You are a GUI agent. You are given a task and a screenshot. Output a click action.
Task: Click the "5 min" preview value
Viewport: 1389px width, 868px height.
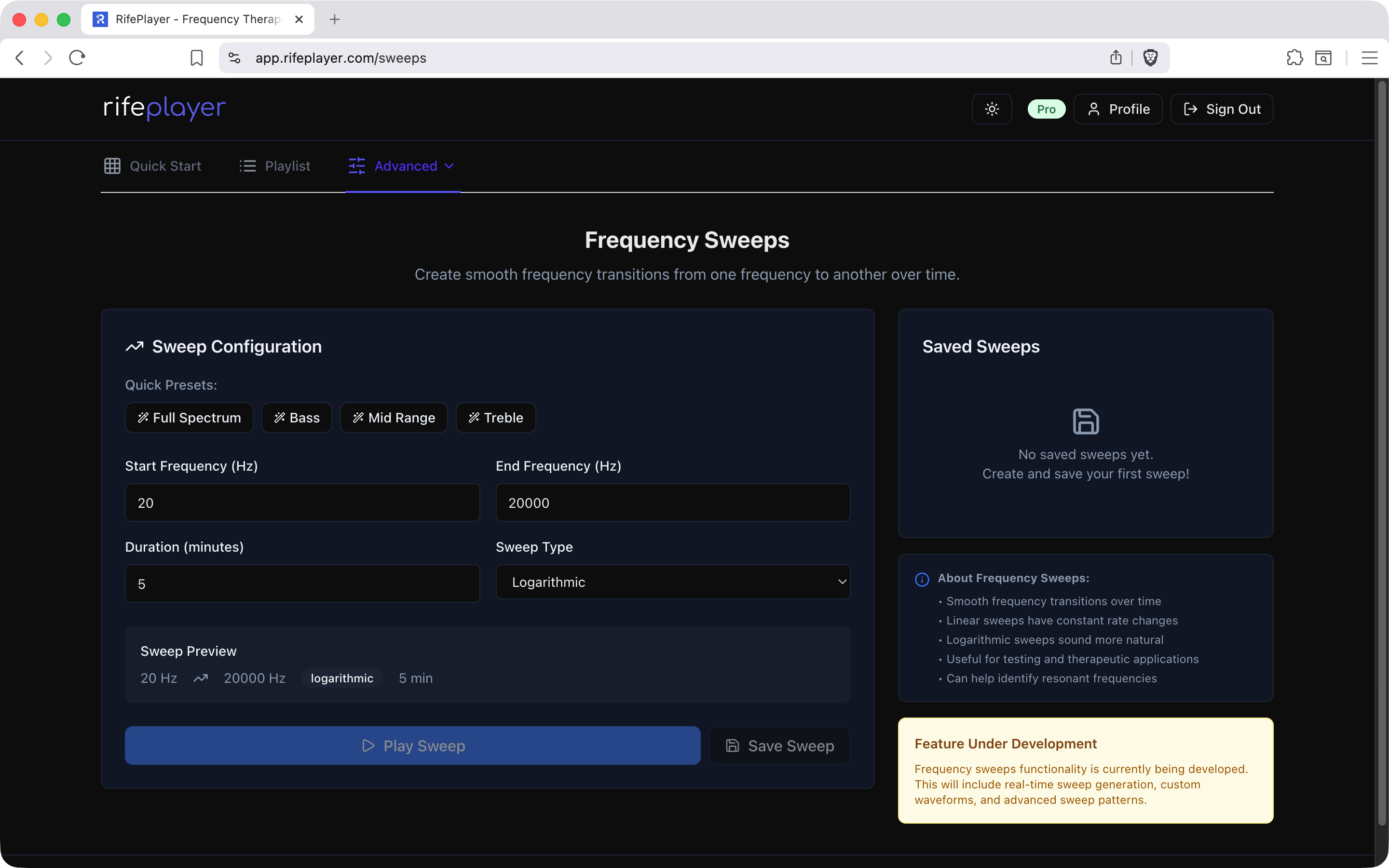[x=416, y=678]
